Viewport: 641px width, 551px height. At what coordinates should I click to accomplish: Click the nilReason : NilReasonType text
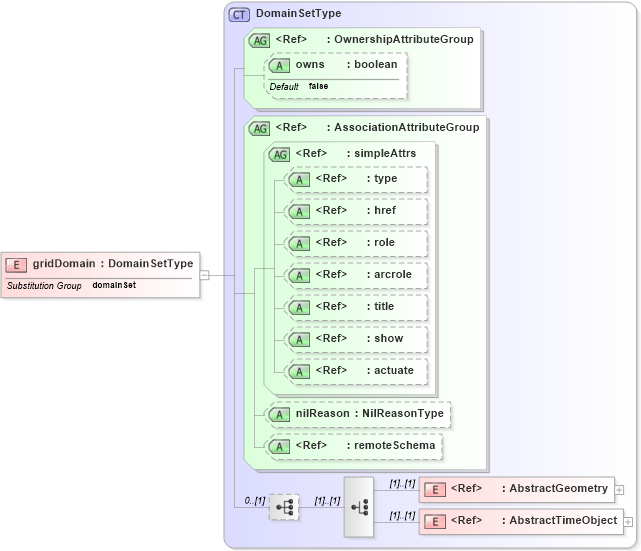point(370,414)
